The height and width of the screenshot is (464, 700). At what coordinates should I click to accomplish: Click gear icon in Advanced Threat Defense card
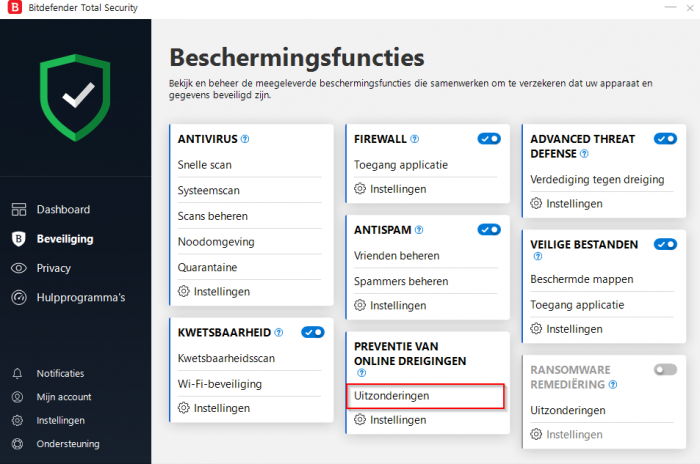click(536, 203)
